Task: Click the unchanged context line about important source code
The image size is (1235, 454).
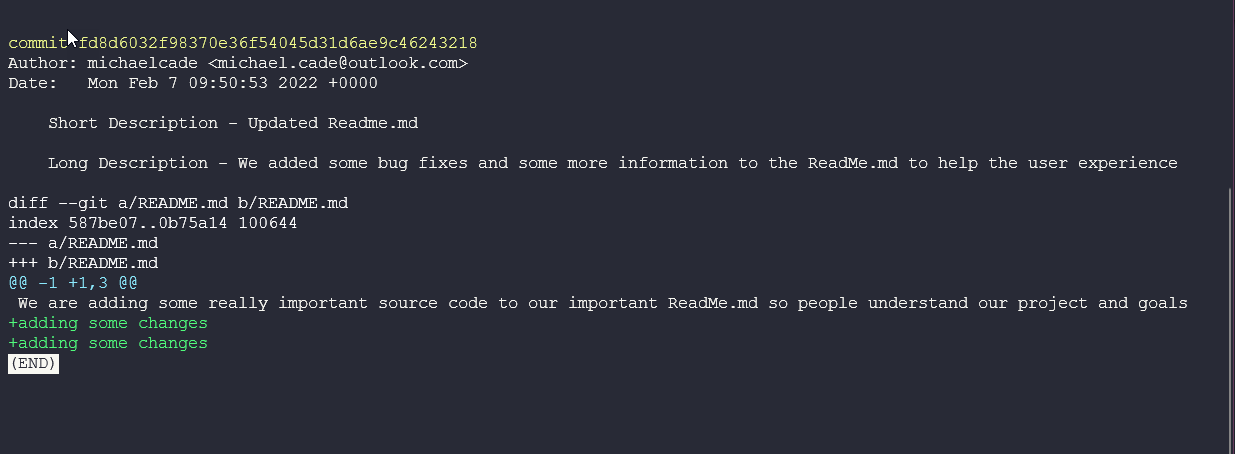Action: tap(602, 303)
